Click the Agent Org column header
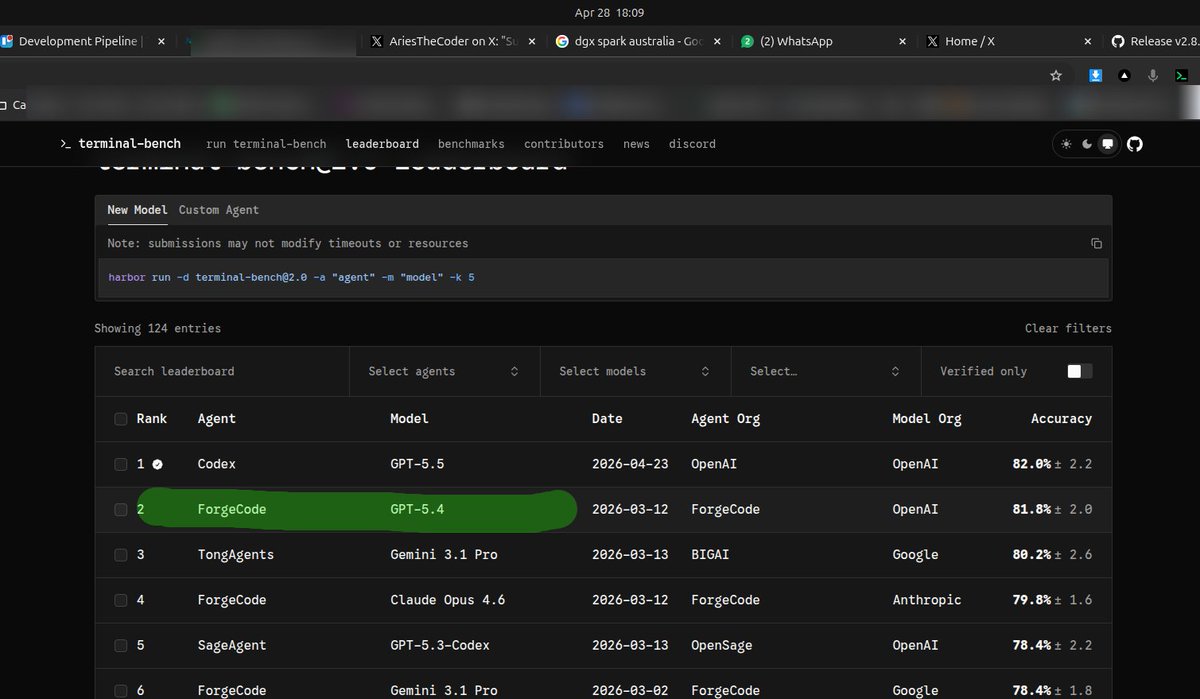This screenshot has height=699, width=1200. tap(726, 419)
